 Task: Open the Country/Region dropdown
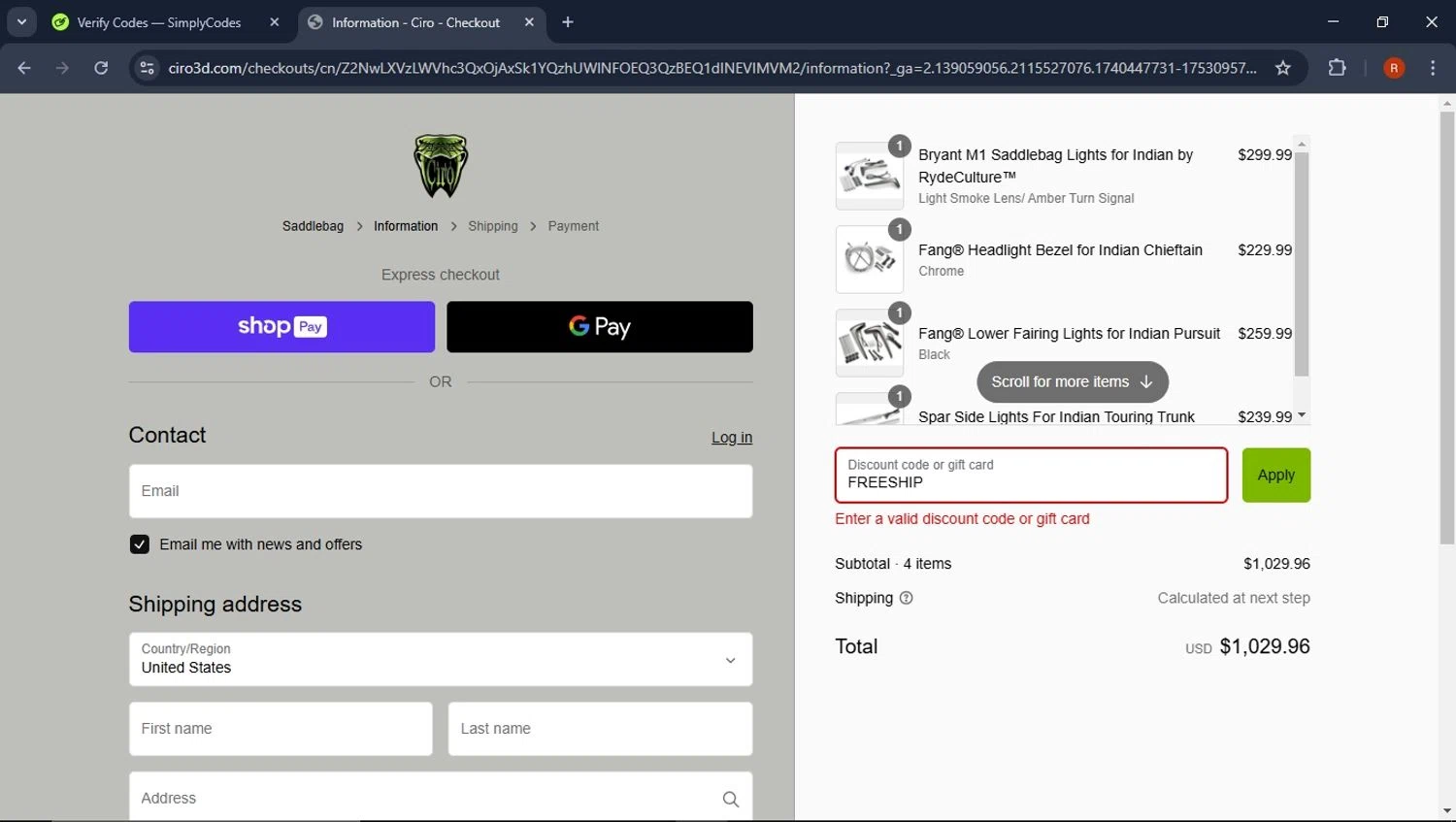click(x=441, y=660)
